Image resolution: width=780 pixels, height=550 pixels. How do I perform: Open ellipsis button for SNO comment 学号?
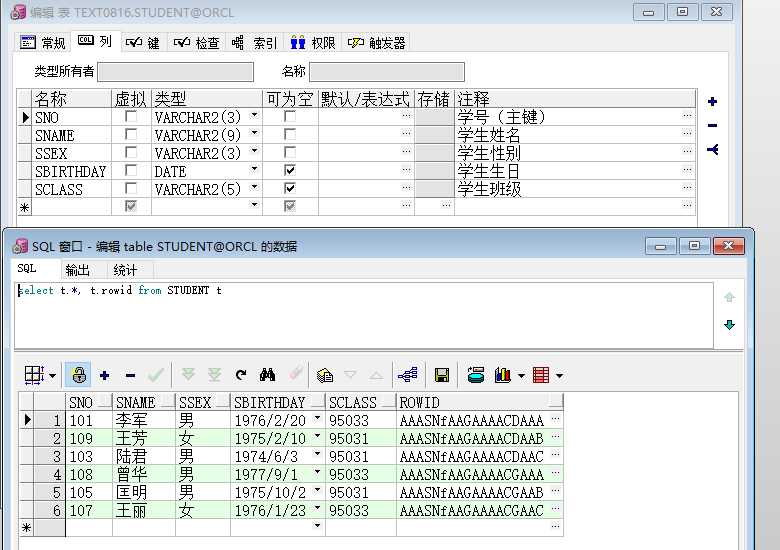[687, 116]
